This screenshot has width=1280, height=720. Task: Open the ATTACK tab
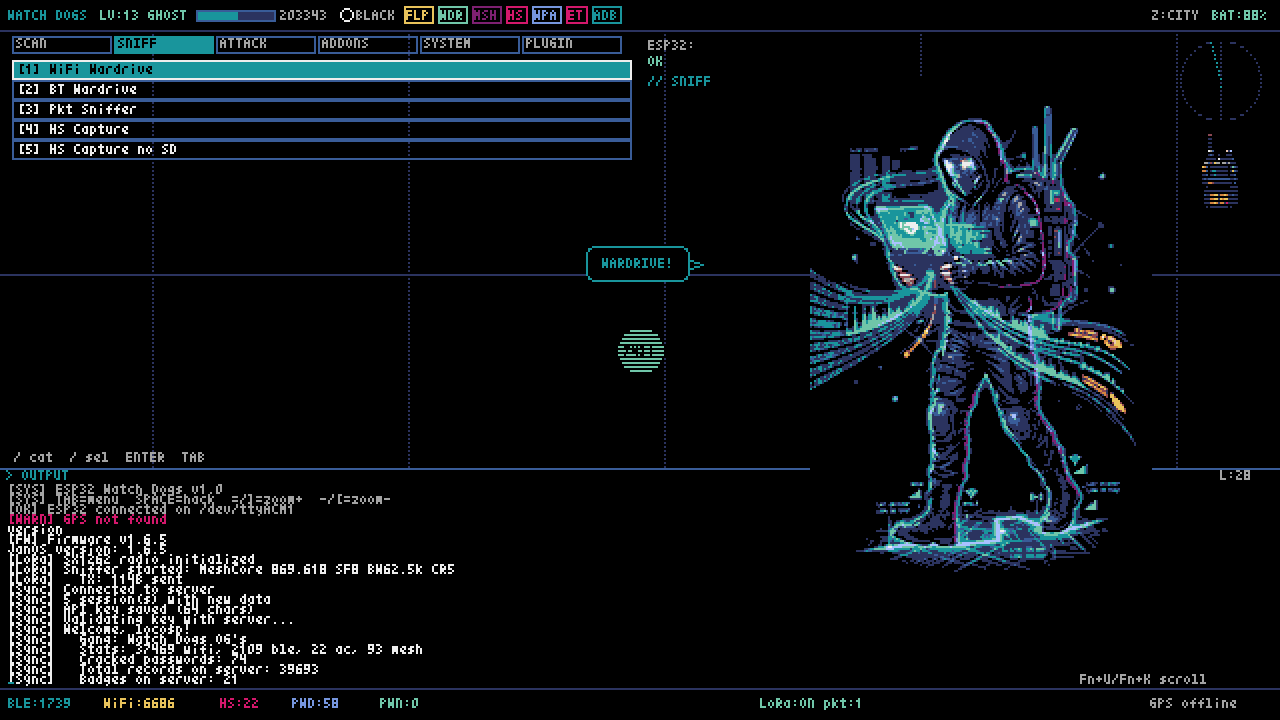[266, 44]
